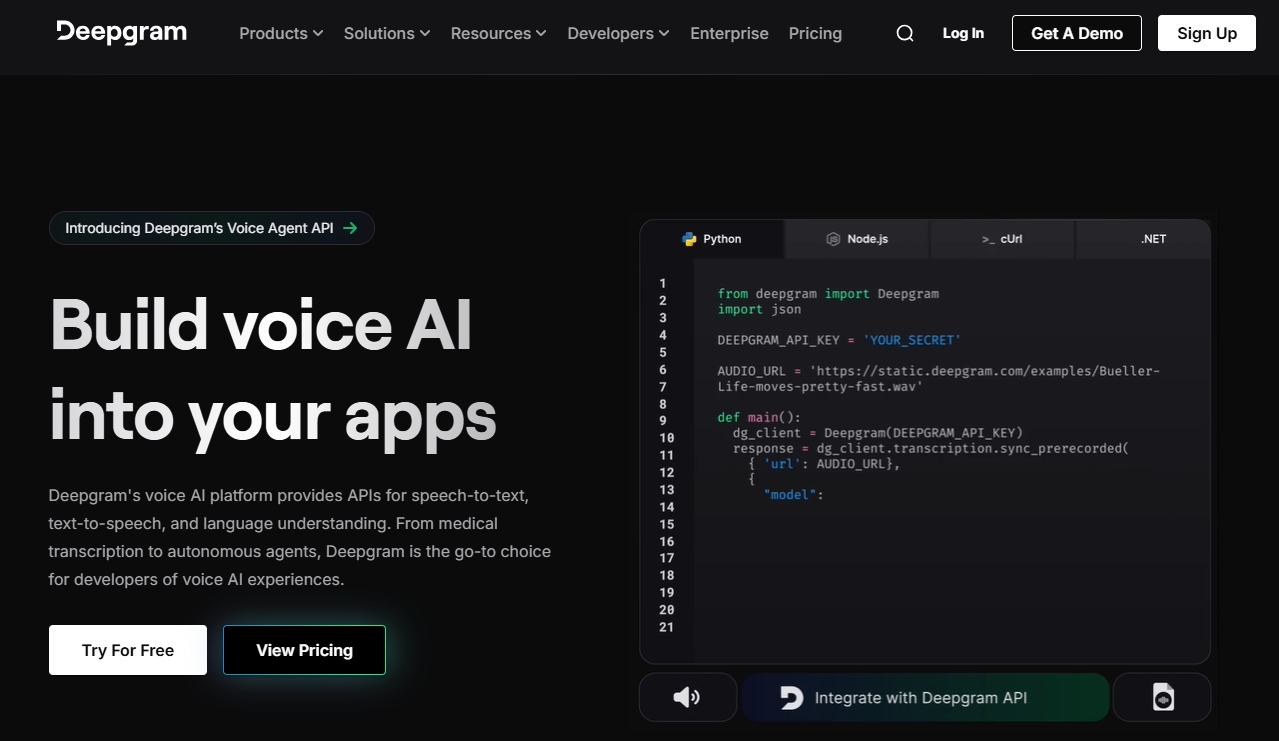Click the speaker audio icon button
This screenshot has height=741, width=1279.
pyautogui.click(x=688, y=697)
